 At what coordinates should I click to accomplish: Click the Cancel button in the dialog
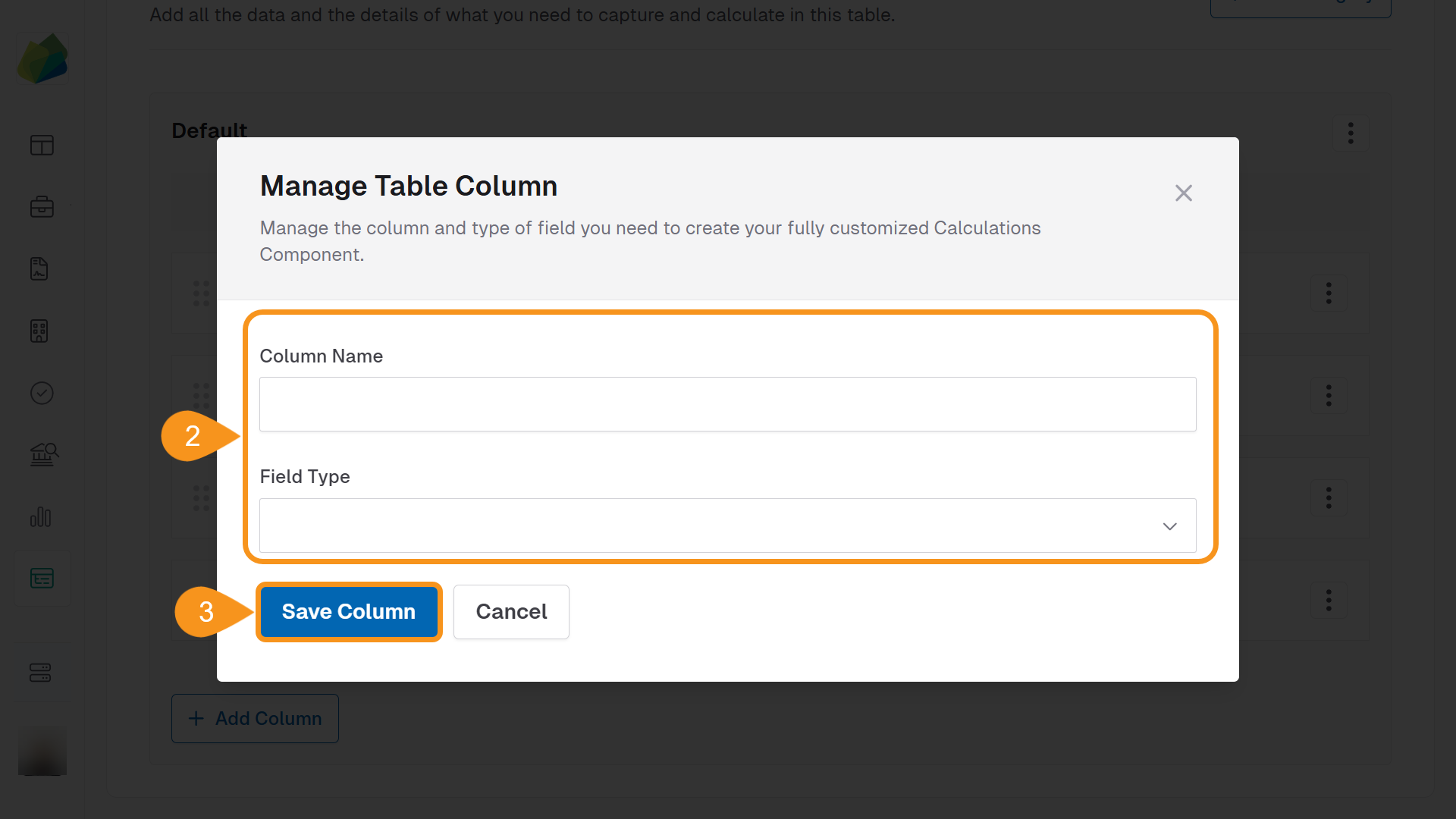click(511, 612)
